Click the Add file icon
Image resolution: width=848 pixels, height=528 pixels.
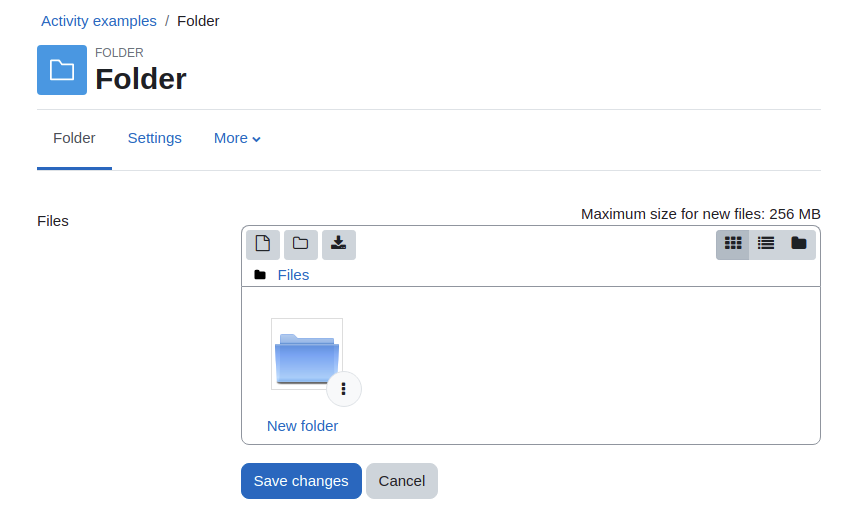[263, 245]
